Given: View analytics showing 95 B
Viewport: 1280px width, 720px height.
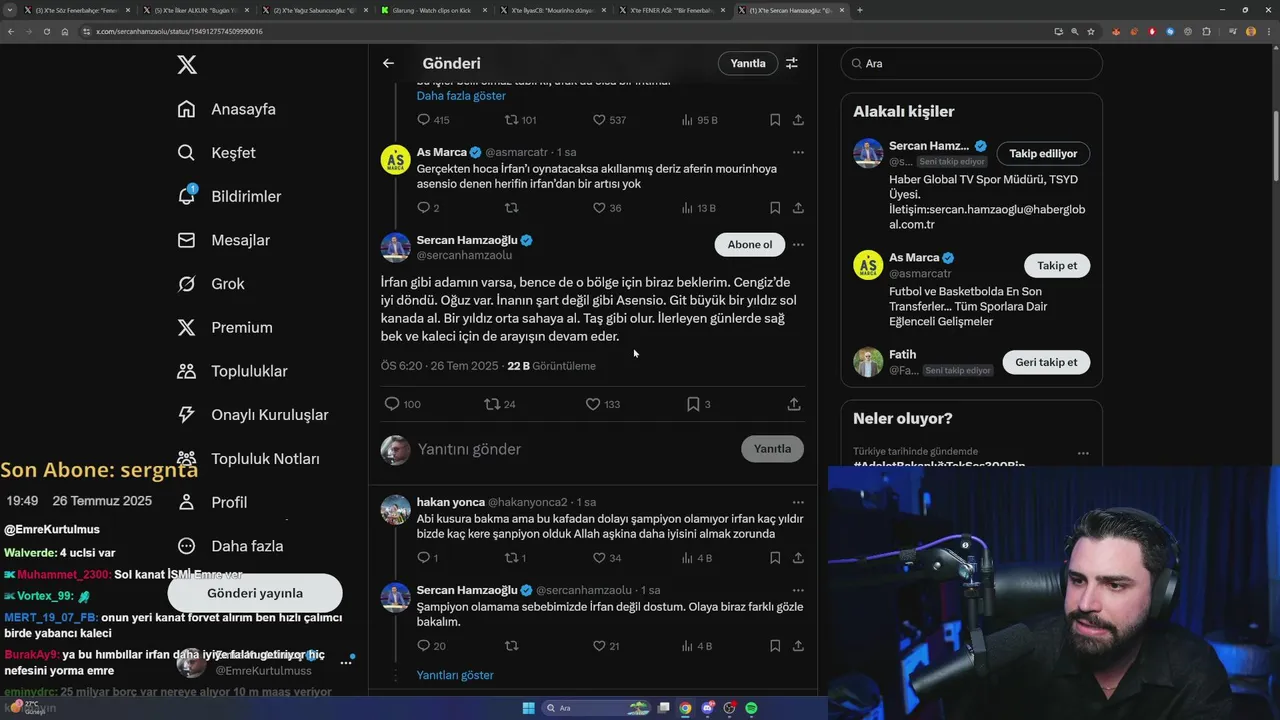Looking at the screenshot, I should (699, 120).
